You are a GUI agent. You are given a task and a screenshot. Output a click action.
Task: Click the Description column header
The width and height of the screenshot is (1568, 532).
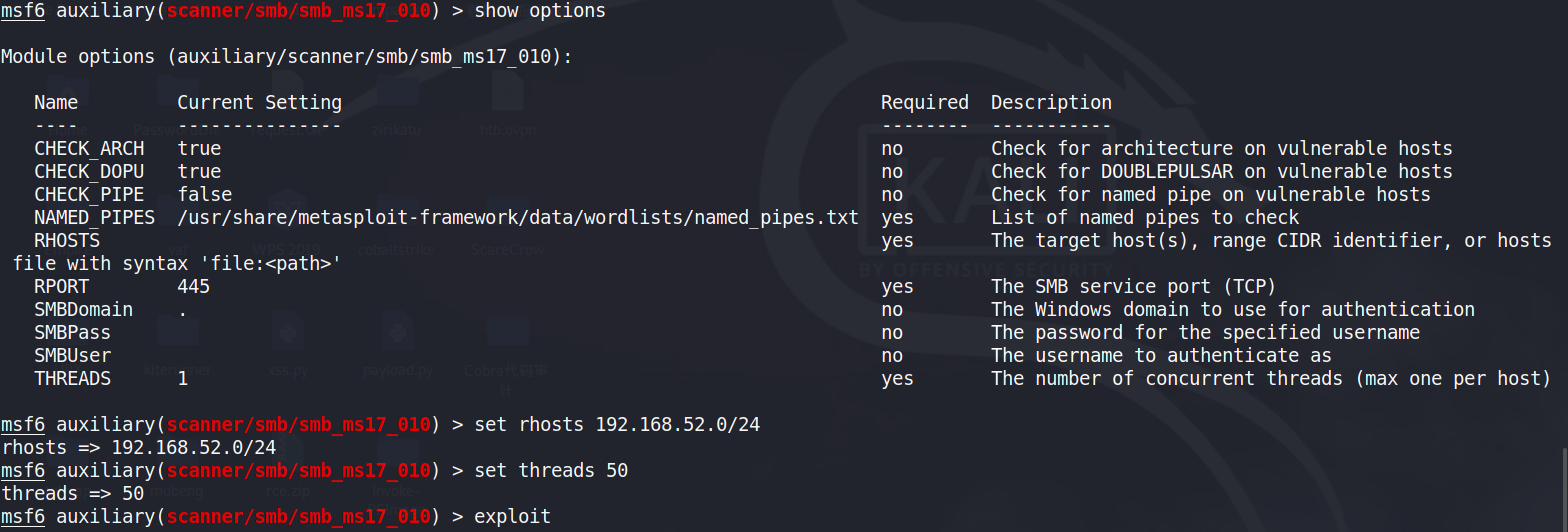coord(1051,102)
